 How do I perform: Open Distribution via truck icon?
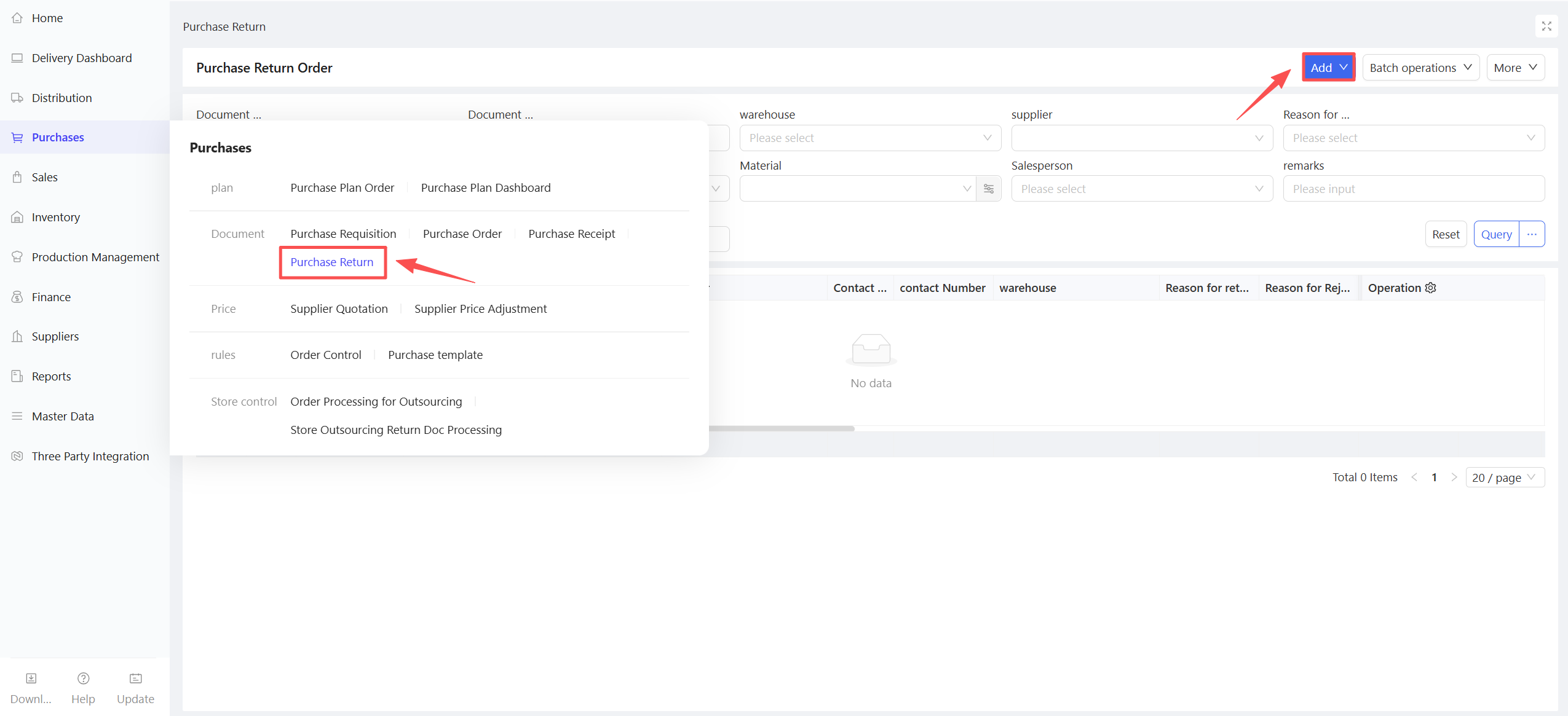tap(17, 98)
